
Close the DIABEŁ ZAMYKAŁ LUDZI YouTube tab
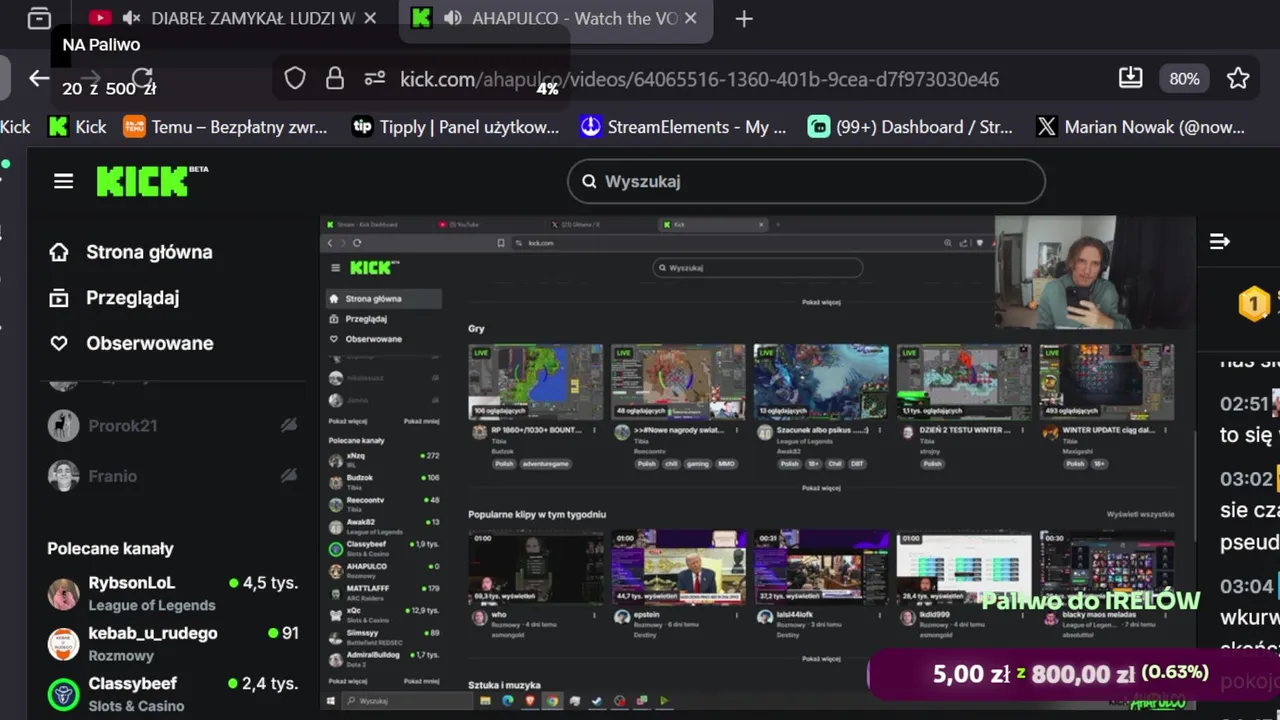click(371, 18)
